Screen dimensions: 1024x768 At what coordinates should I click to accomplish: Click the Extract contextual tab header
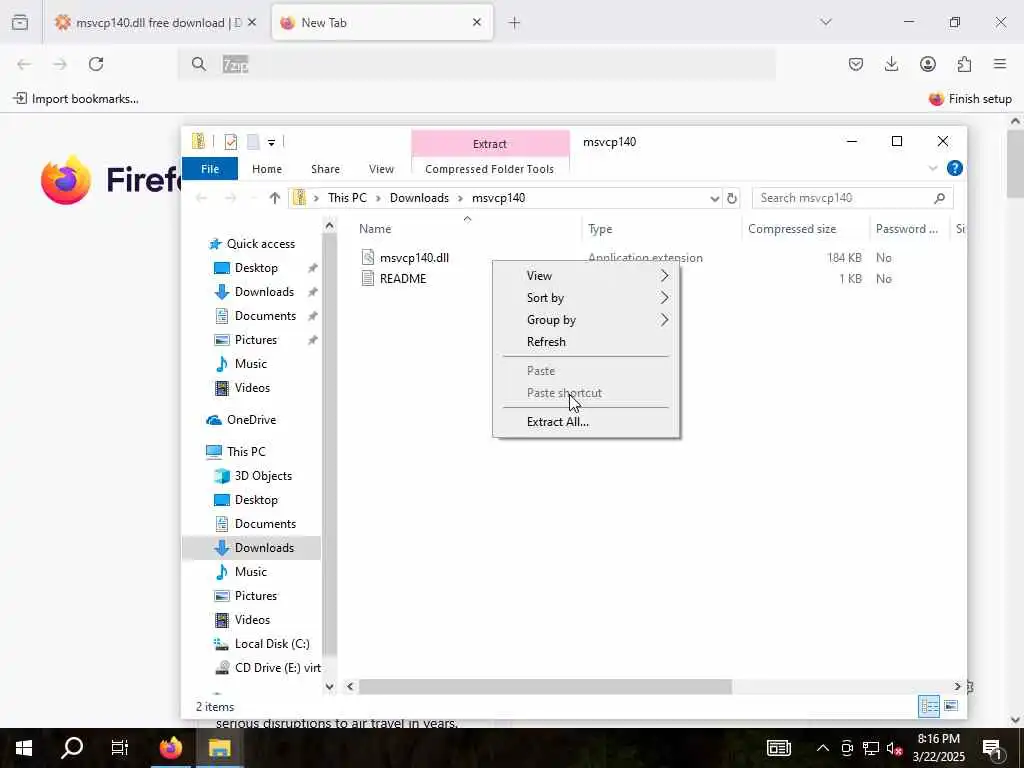490,144
